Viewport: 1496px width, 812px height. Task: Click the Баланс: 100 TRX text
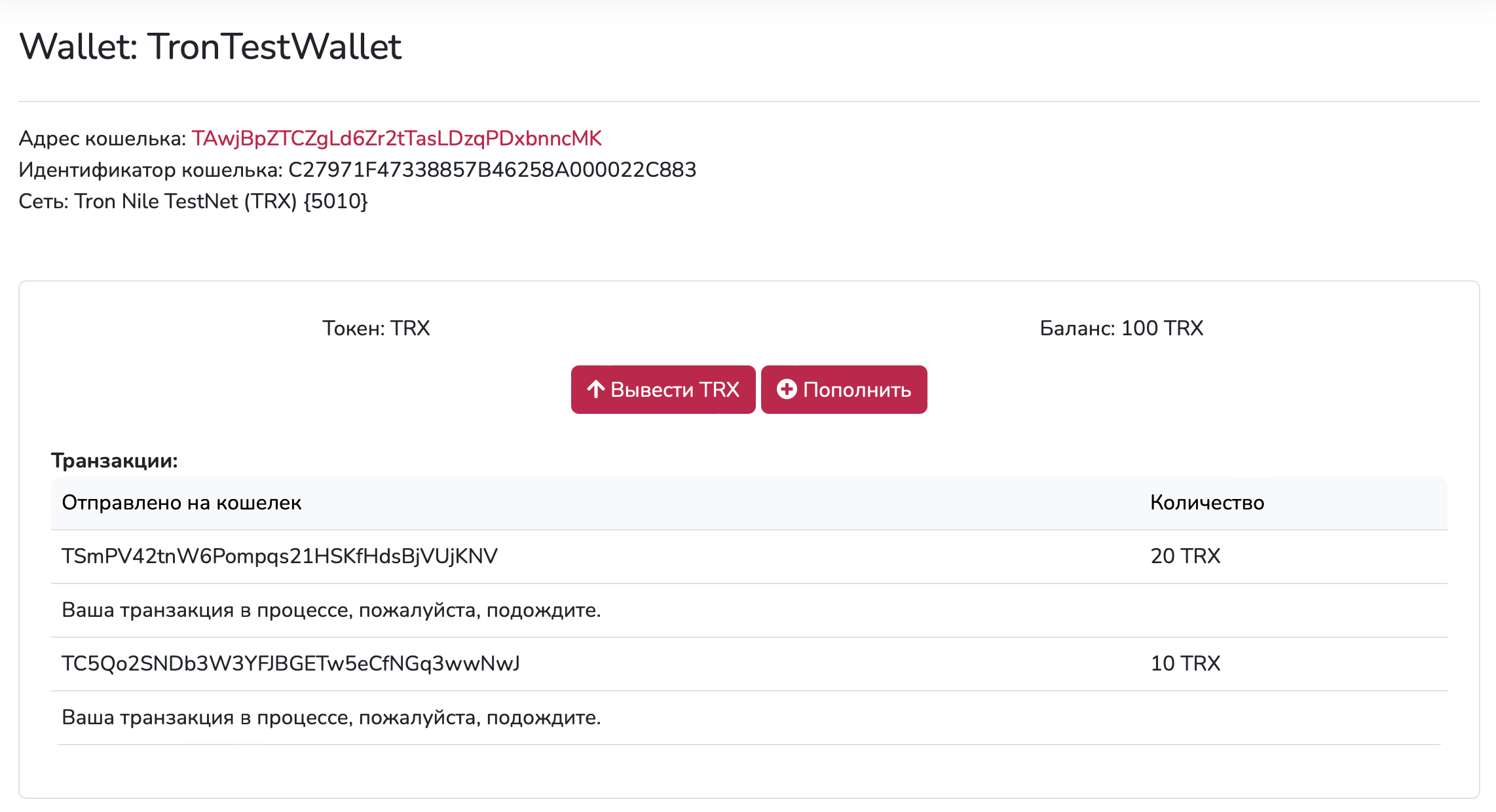[x=1121, y=328]
